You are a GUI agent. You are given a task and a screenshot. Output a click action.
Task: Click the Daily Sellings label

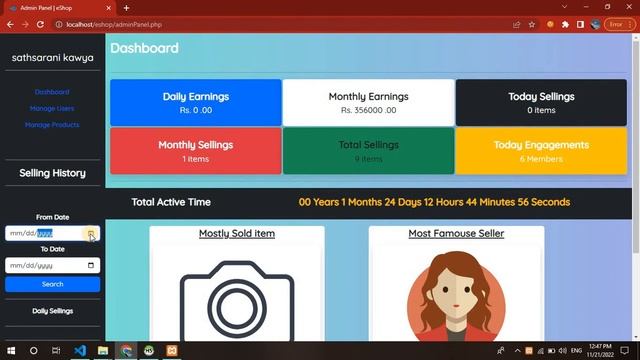pos(53,311)
